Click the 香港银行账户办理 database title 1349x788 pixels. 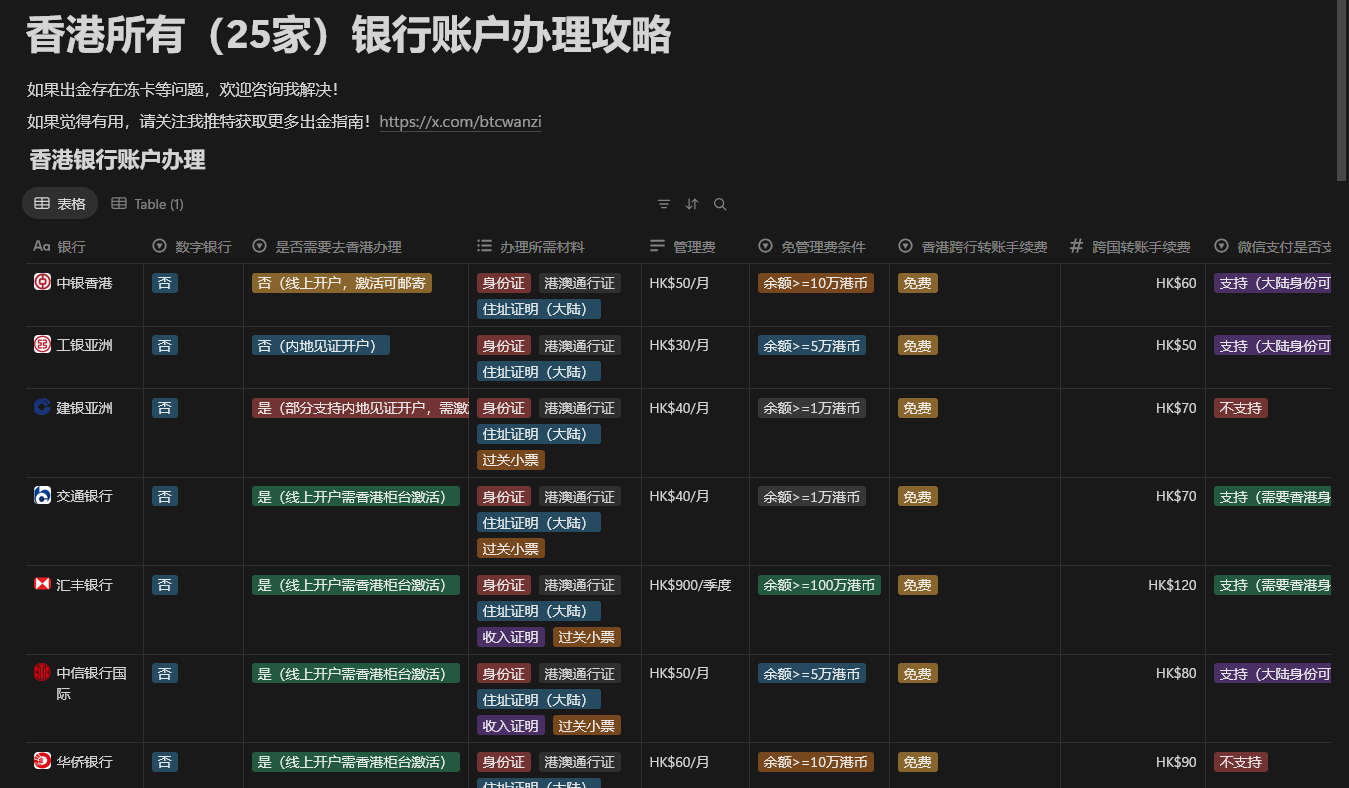tap(118, 160)
